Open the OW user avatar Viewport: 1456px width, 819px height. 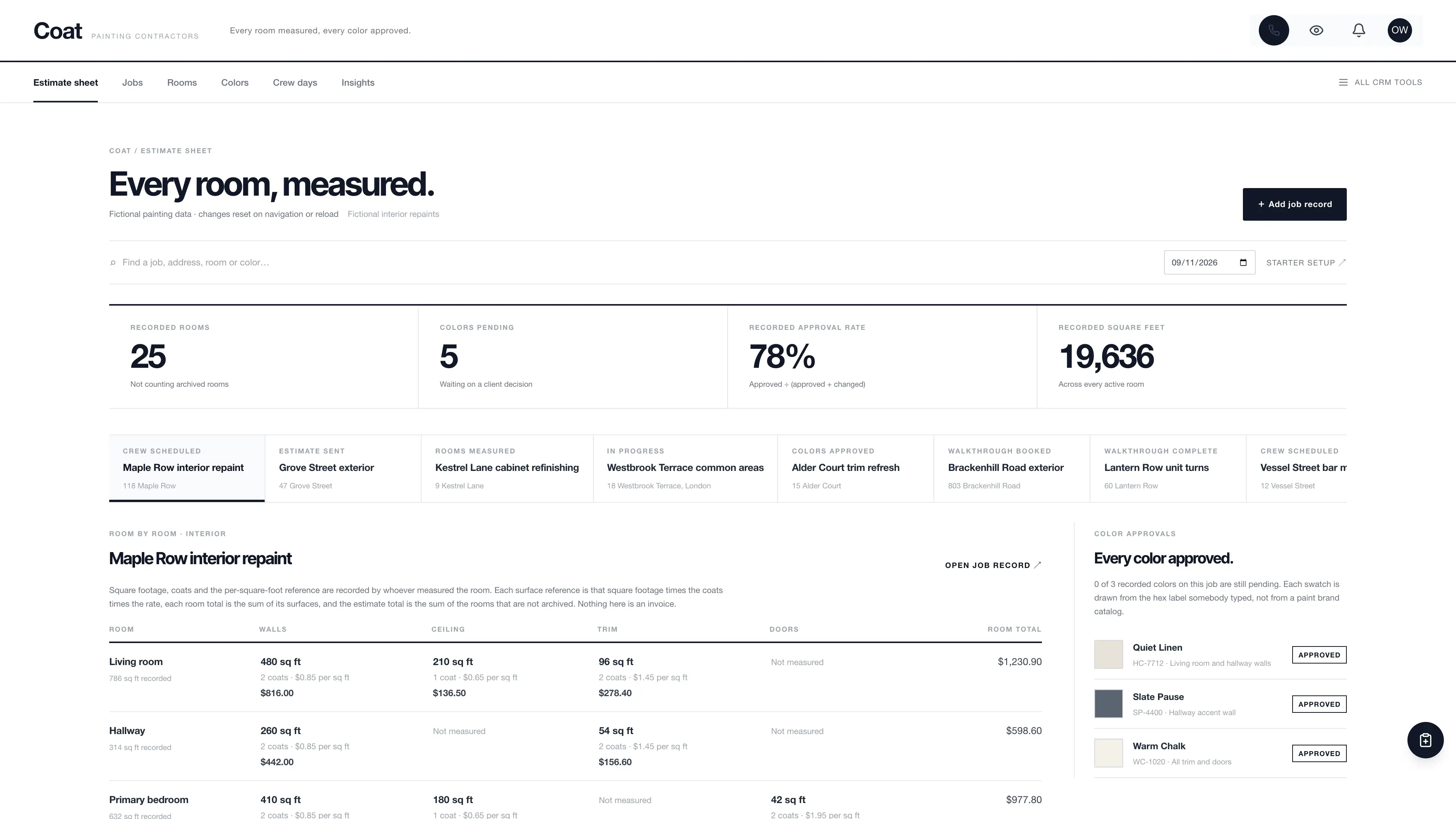pos(1400,30)
